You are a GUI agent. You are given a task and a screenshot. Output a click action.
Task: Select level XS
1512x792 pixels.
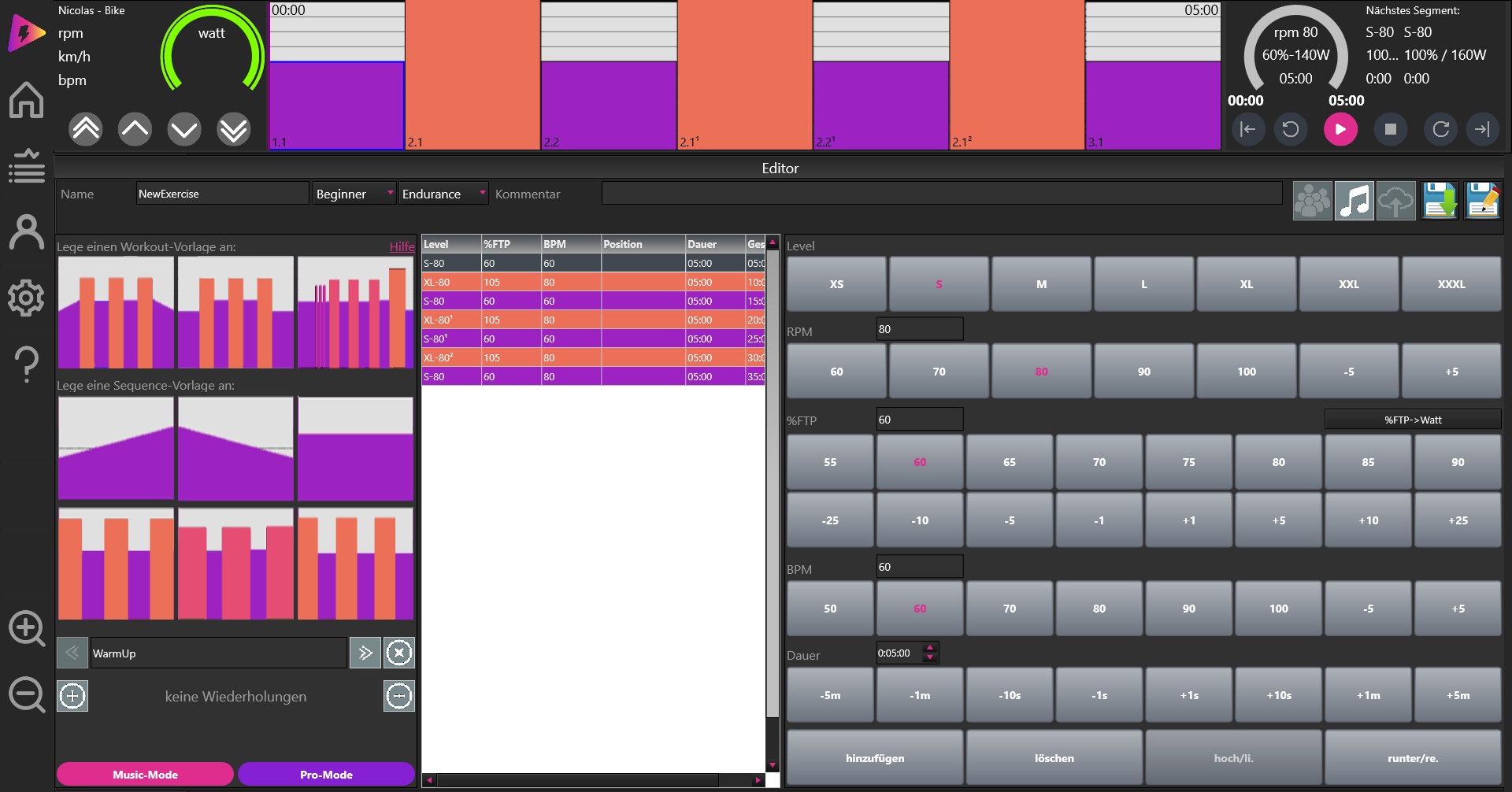pos(836,284)
